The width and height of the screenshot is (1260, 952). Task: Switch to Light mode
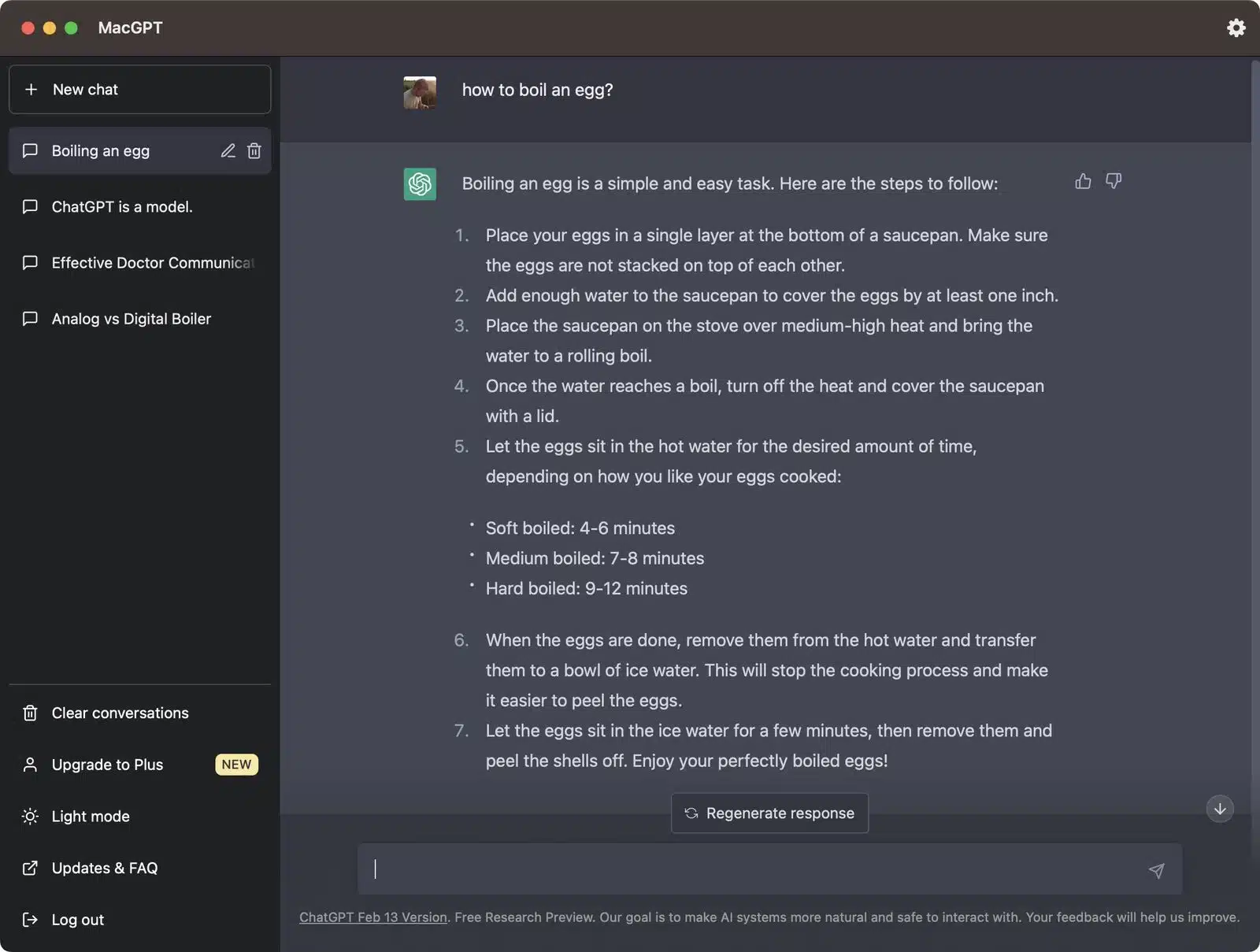(90, 817)
